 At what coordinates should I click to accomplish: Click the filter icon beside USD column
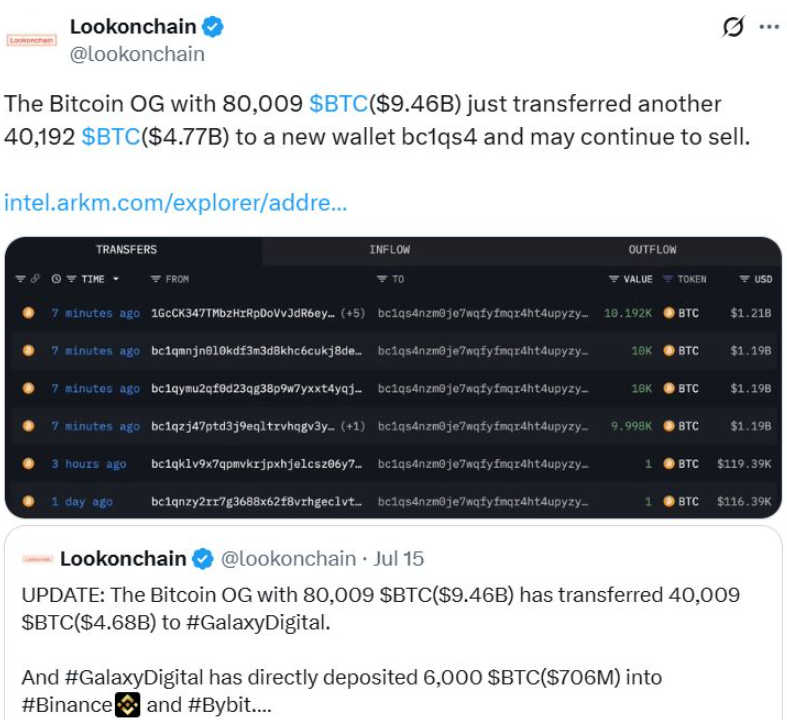point(744,279)
